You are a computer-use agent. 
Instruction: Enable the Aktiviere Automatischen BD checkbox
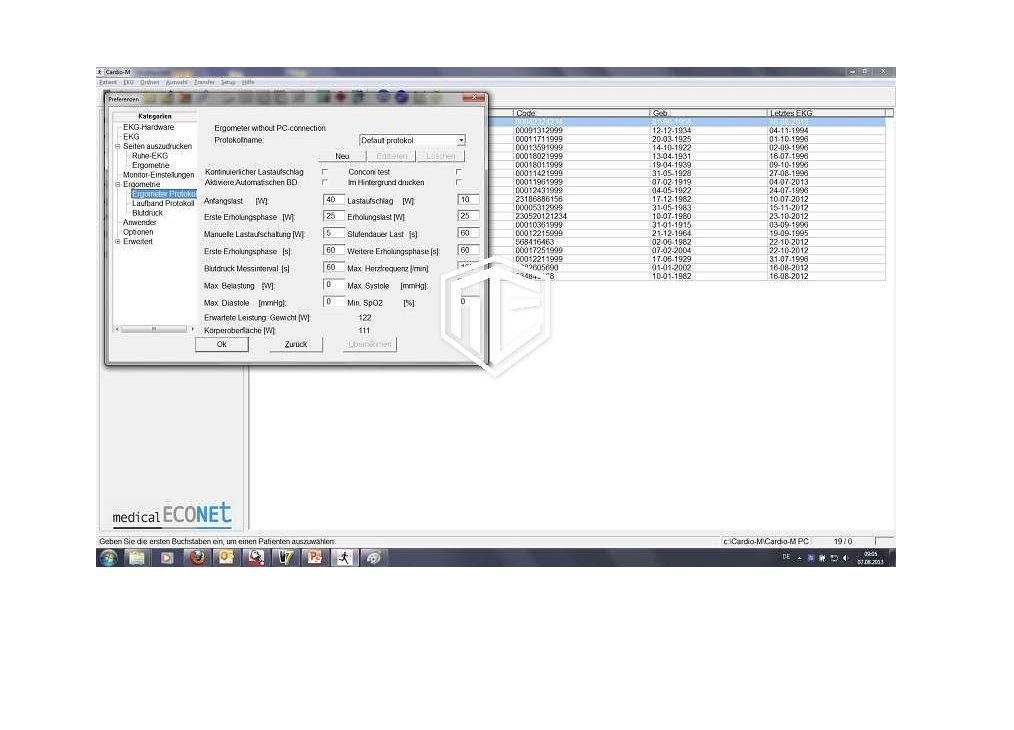[325, 182]
